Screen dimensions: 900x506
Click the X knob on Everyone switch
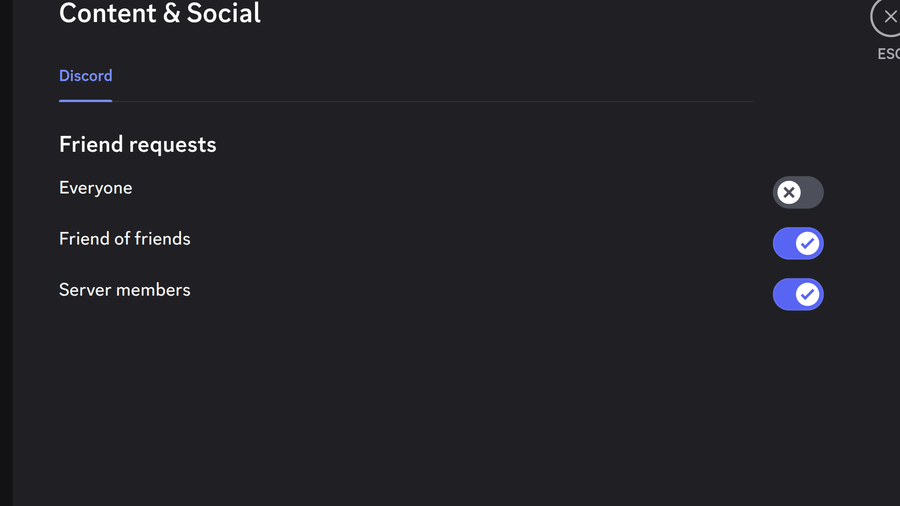click(789, 192)
